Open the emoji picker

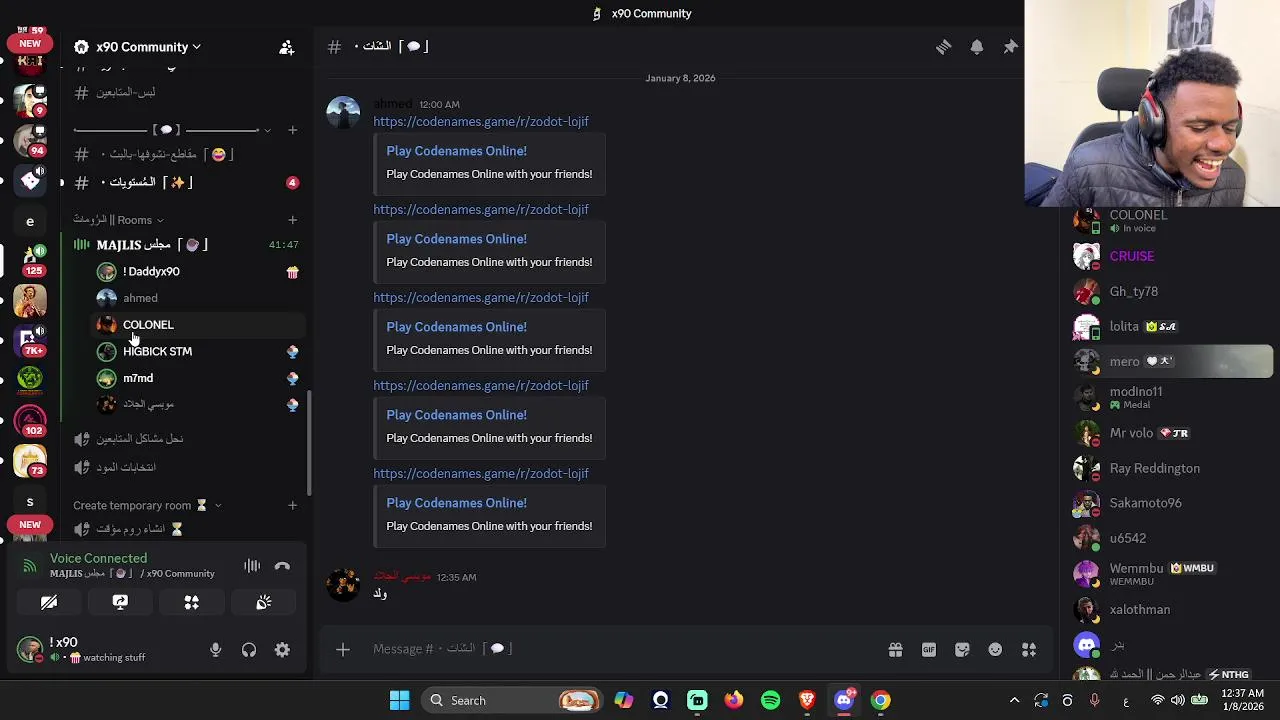[995, 650]
